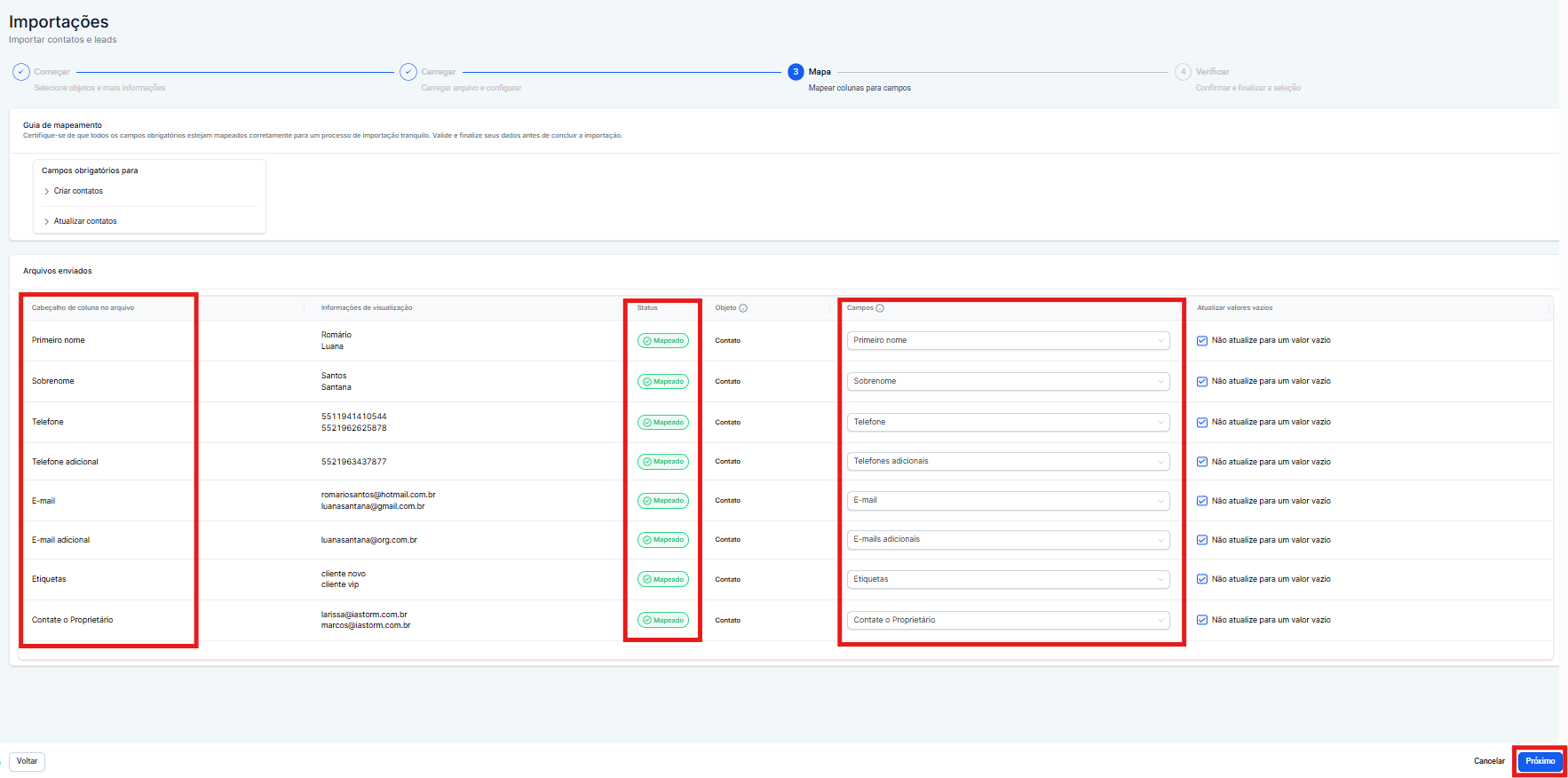The height and width of the screenshot is (778, 1568).
Task: Toggle empty value checkbox for Contate o Proprietário
Action: point(1202,621)
